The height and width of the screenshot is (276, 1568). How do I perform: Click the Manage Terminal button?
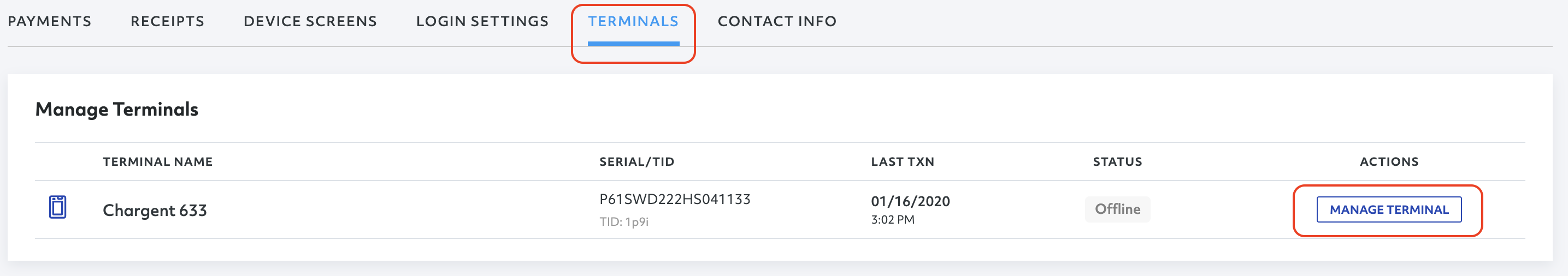1388,210
